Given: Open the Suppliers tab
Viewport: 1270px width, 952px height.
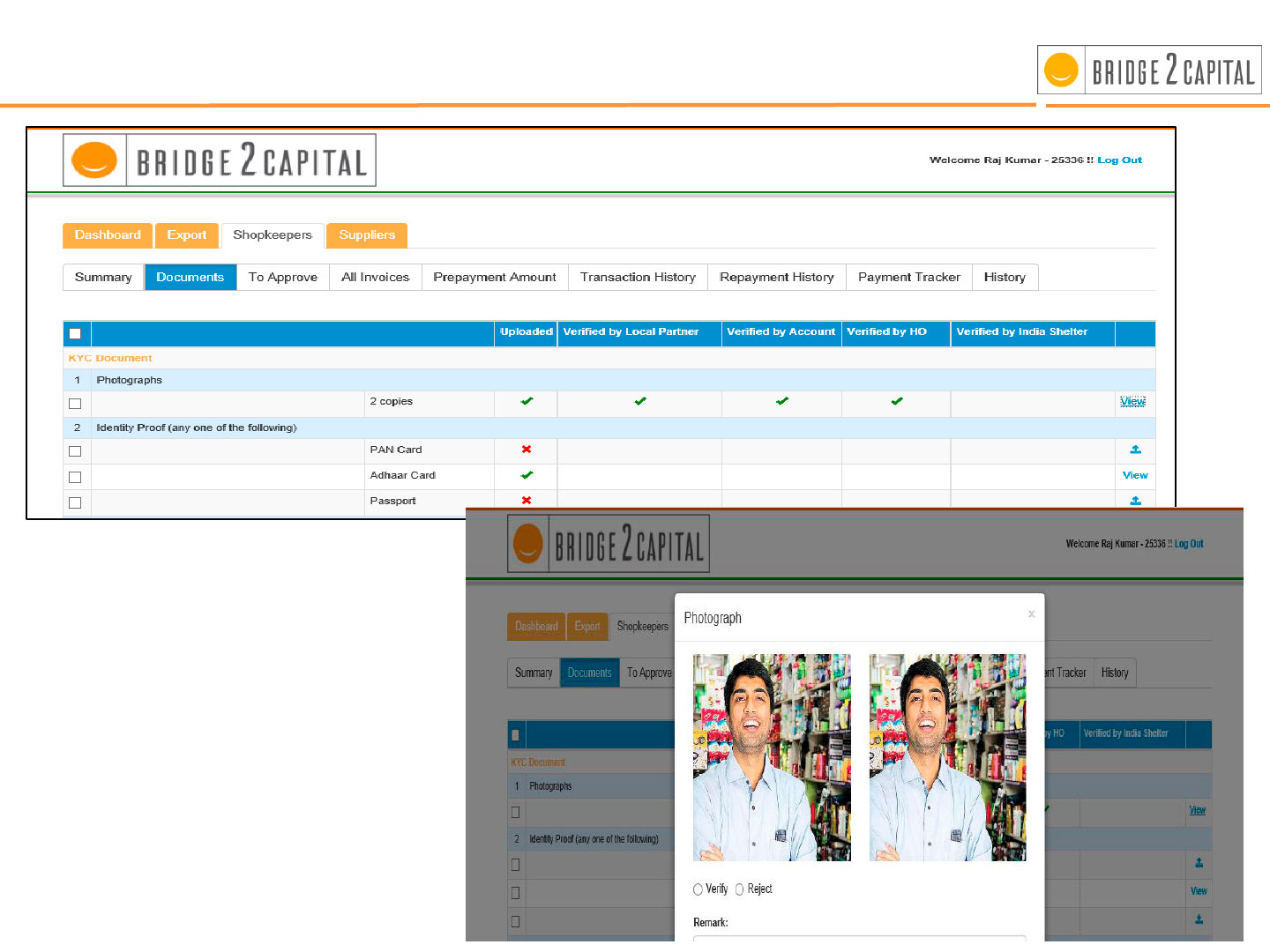Looking at the screenshot, I should 367,235.
